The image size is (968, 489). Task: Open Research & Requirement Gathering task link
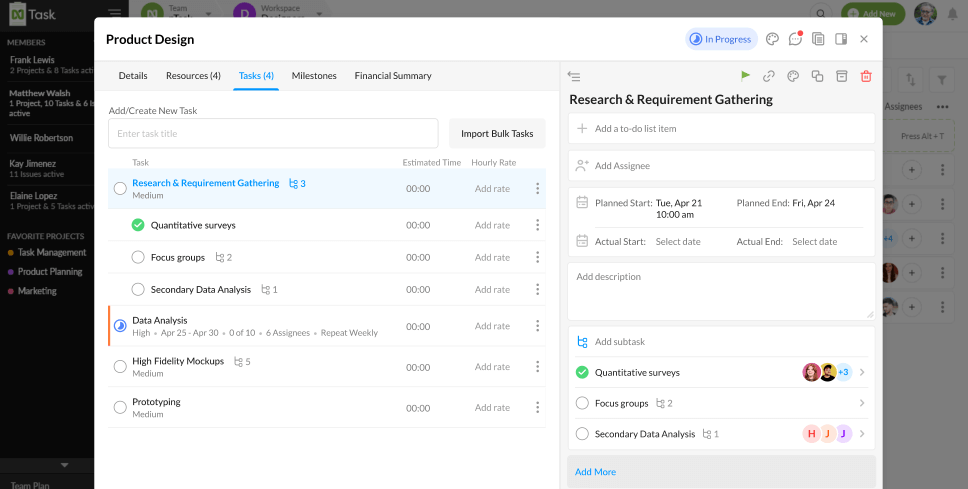(206, 183)
